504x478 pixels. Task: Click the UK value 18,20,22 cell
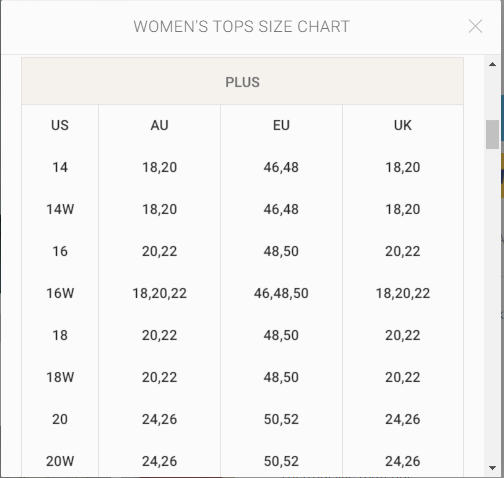click(403, 293)
